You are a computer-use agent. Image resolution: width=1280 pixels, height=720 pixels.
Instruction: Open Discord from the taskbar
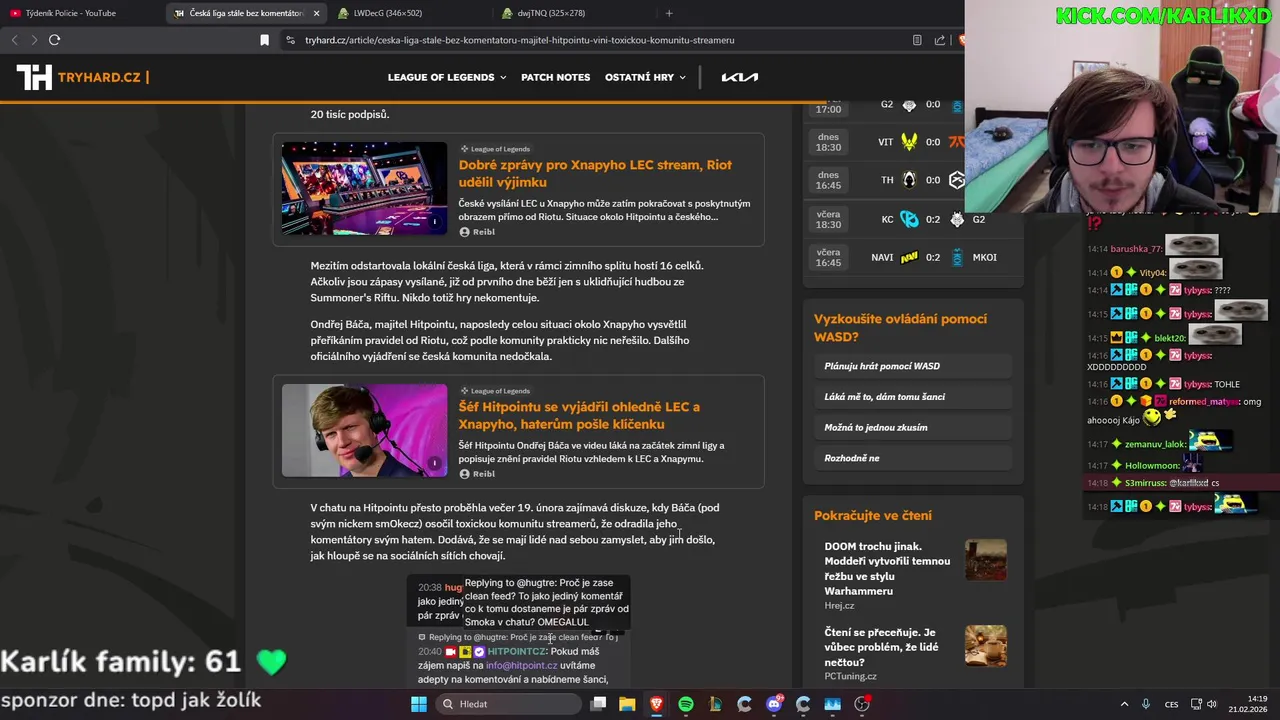click(774, 704)
